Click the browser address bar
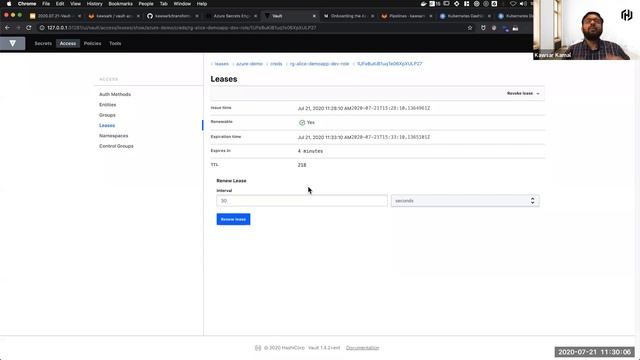The height and width of the screenshot is (360, 640). click(253, 28)
